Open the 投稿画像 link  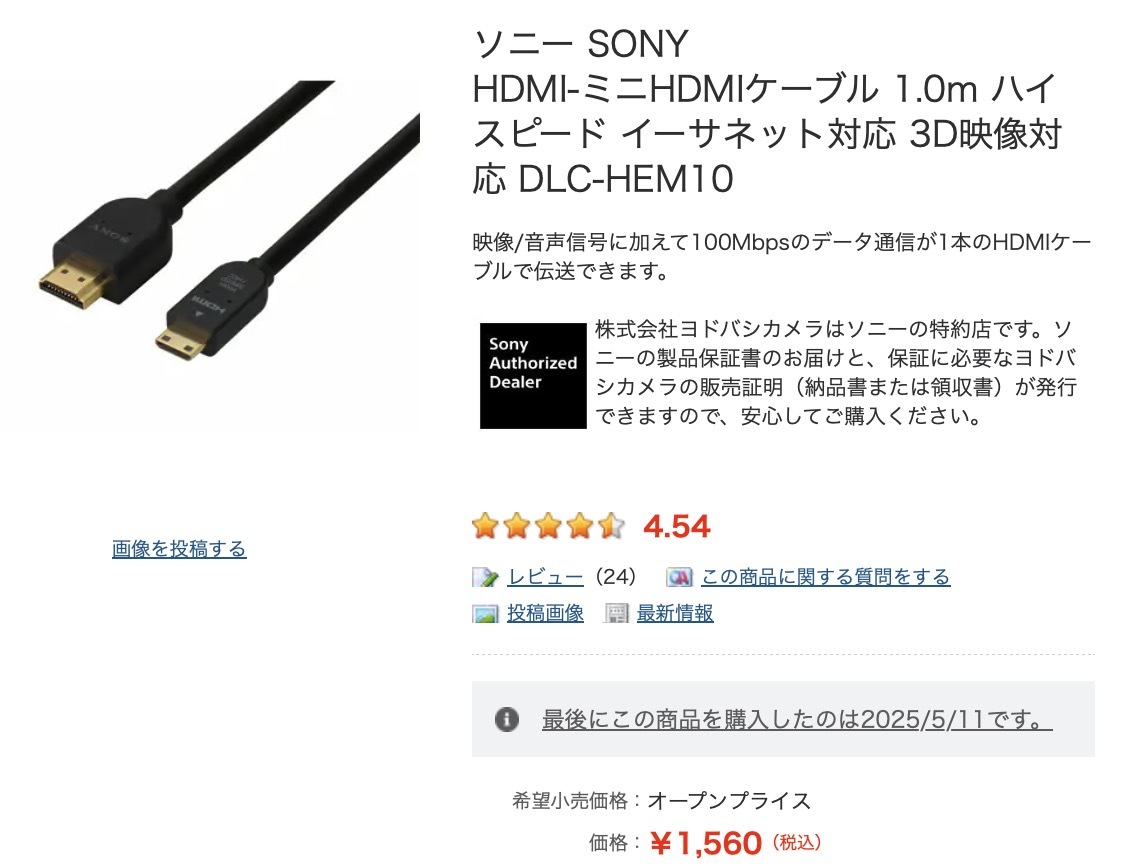point(546,613)
